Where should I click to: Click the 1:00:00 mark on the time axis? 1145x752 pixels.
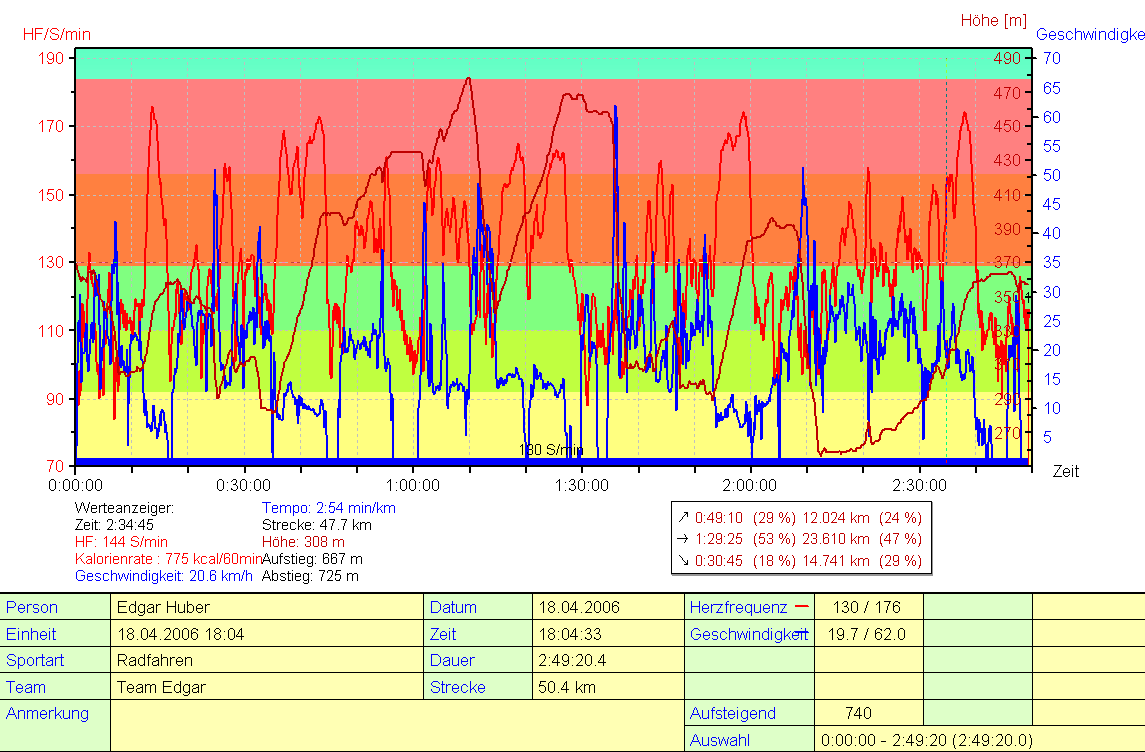[413, 486]
